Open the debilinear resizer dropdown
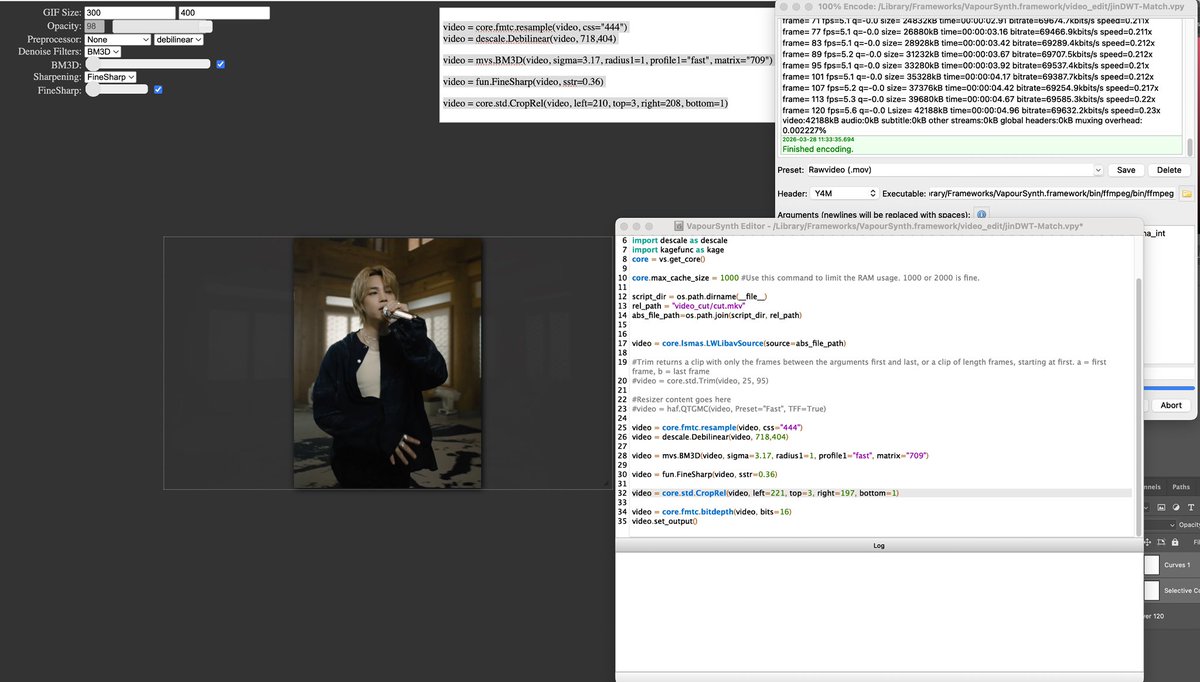 coord(179,39)
